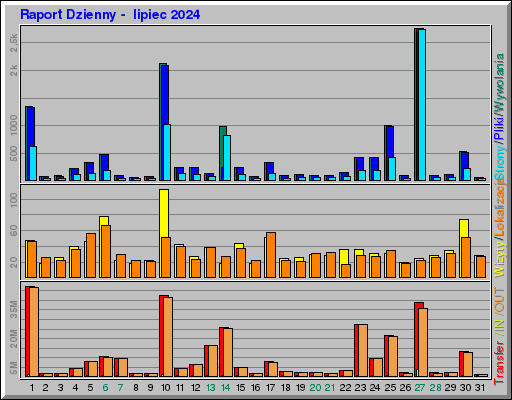
Task: Click the orange transfer bar for day 14
Action: coord(228,353)
